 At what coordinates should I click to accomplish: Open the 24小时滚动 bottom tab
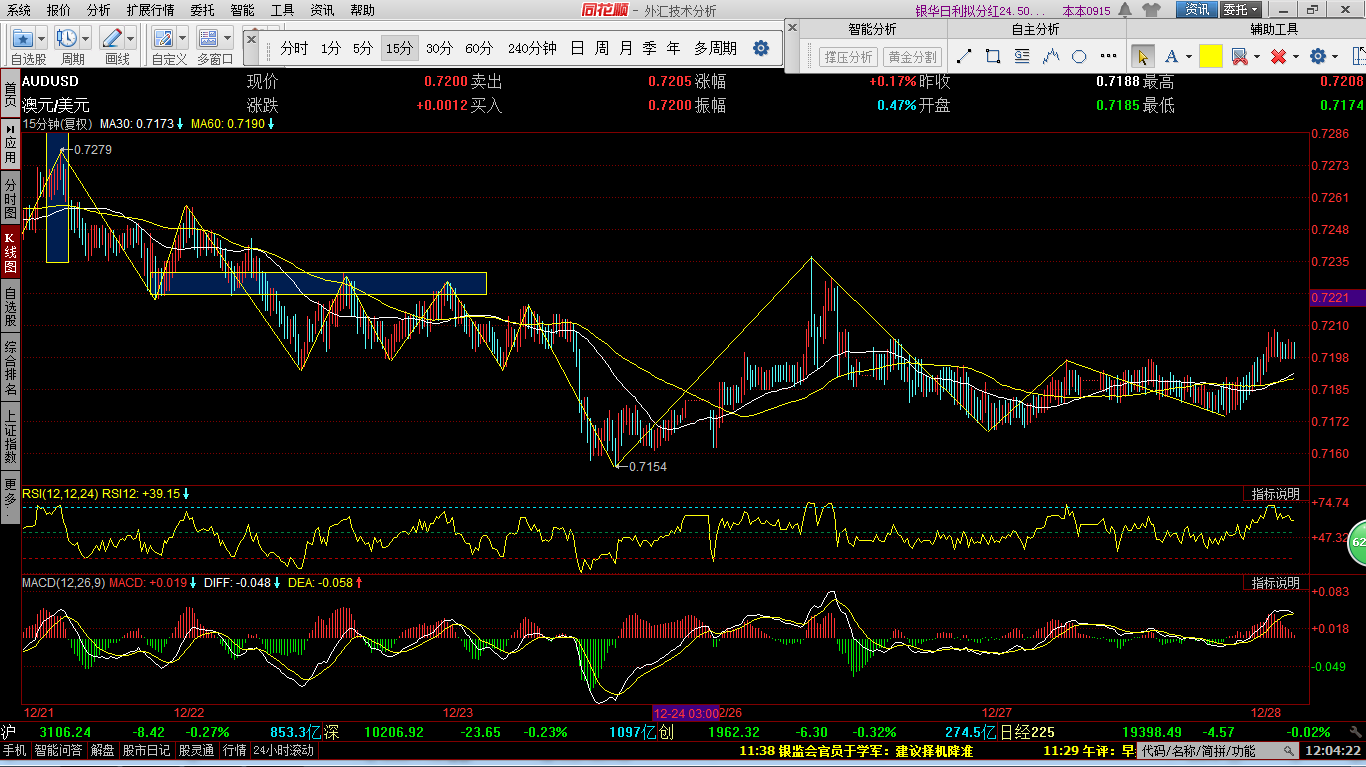(284, 750)
